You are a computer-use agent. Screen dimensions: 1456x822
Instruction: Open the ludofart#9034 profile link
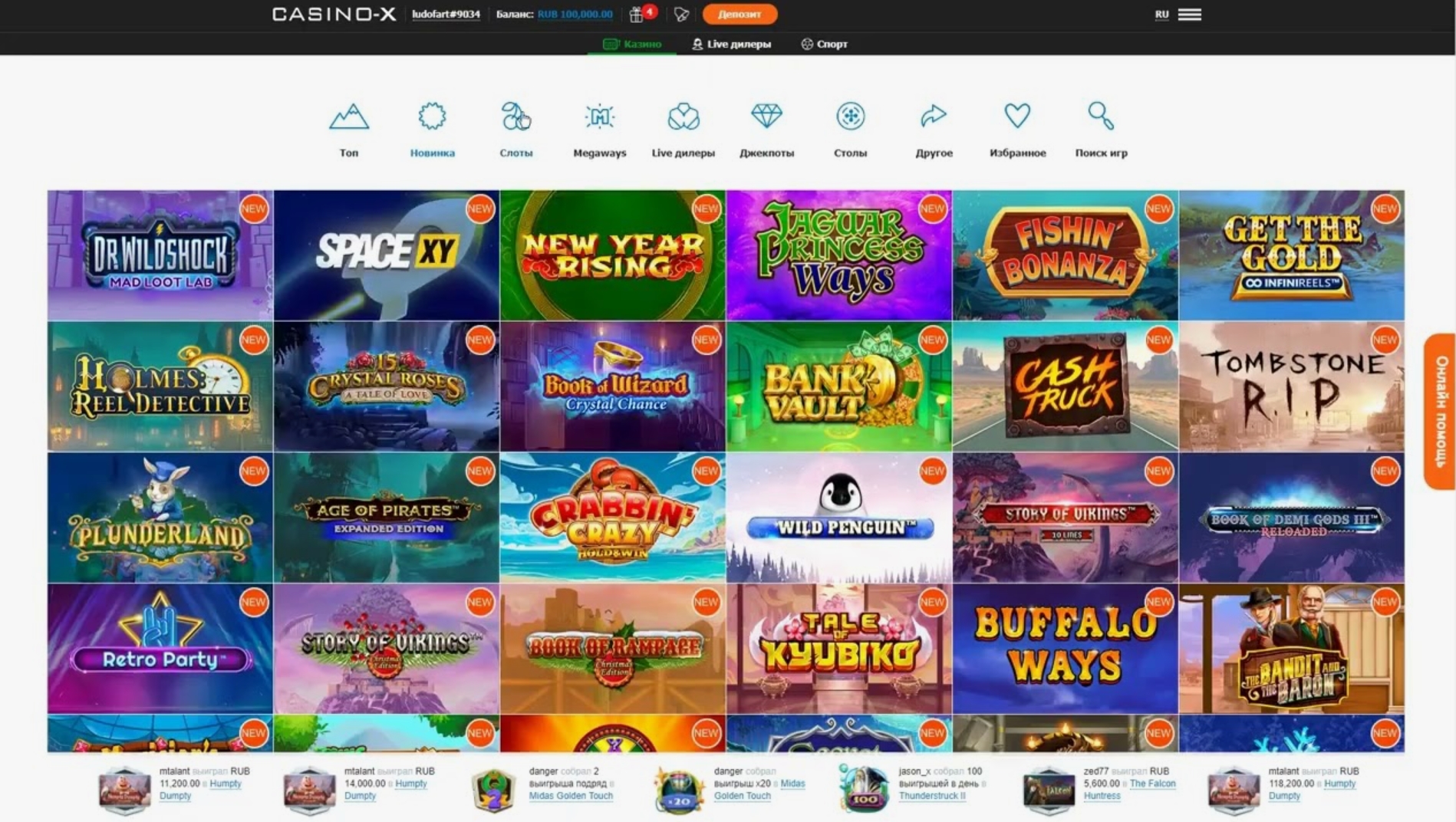click(446, 14)
